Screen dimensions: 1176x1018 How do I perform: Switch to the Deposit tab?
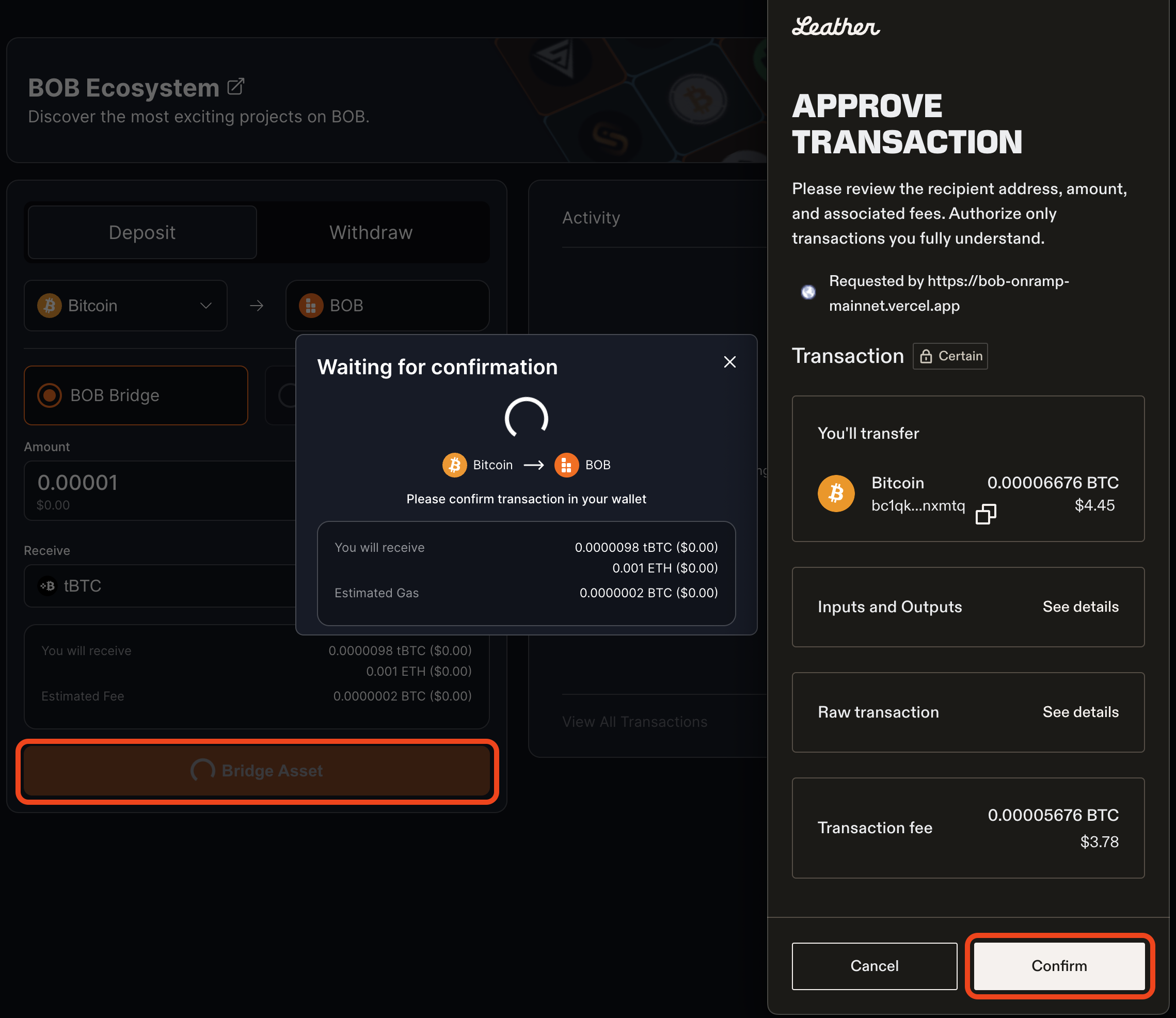[x=142, y=232]
